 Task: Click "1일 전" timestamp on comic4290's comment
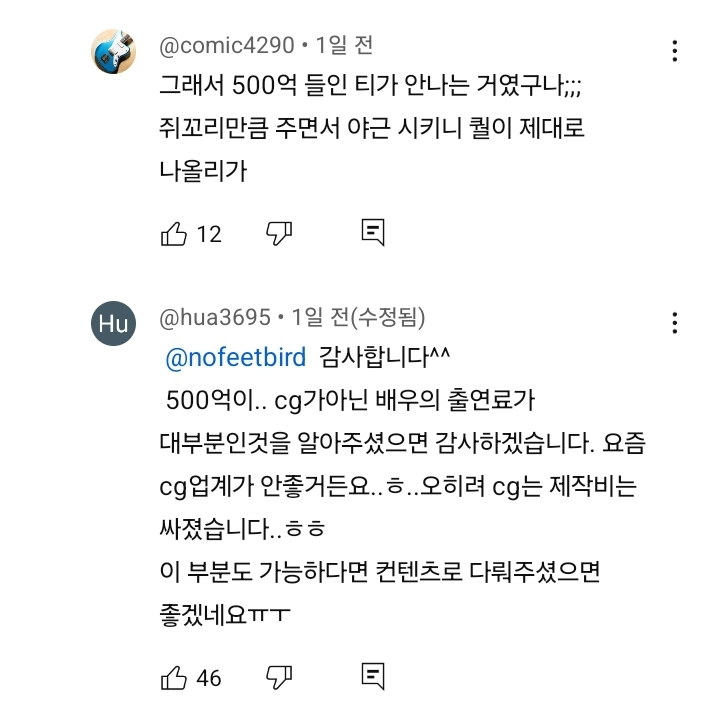pyautogui.click(x=344, y=45)
